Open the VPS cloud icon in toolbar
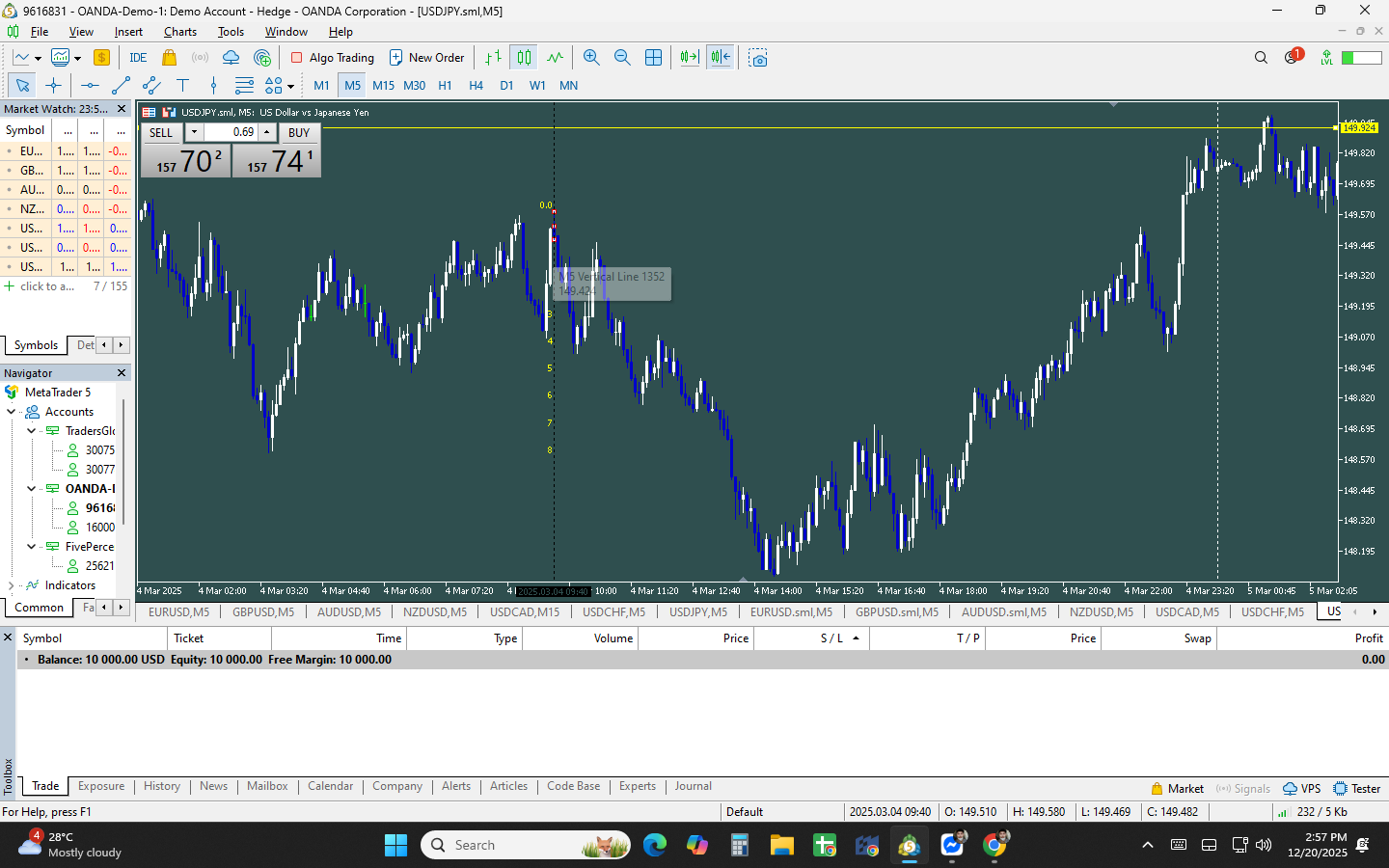This screenshot has width=1389, height=868. (x=231, y=58)
